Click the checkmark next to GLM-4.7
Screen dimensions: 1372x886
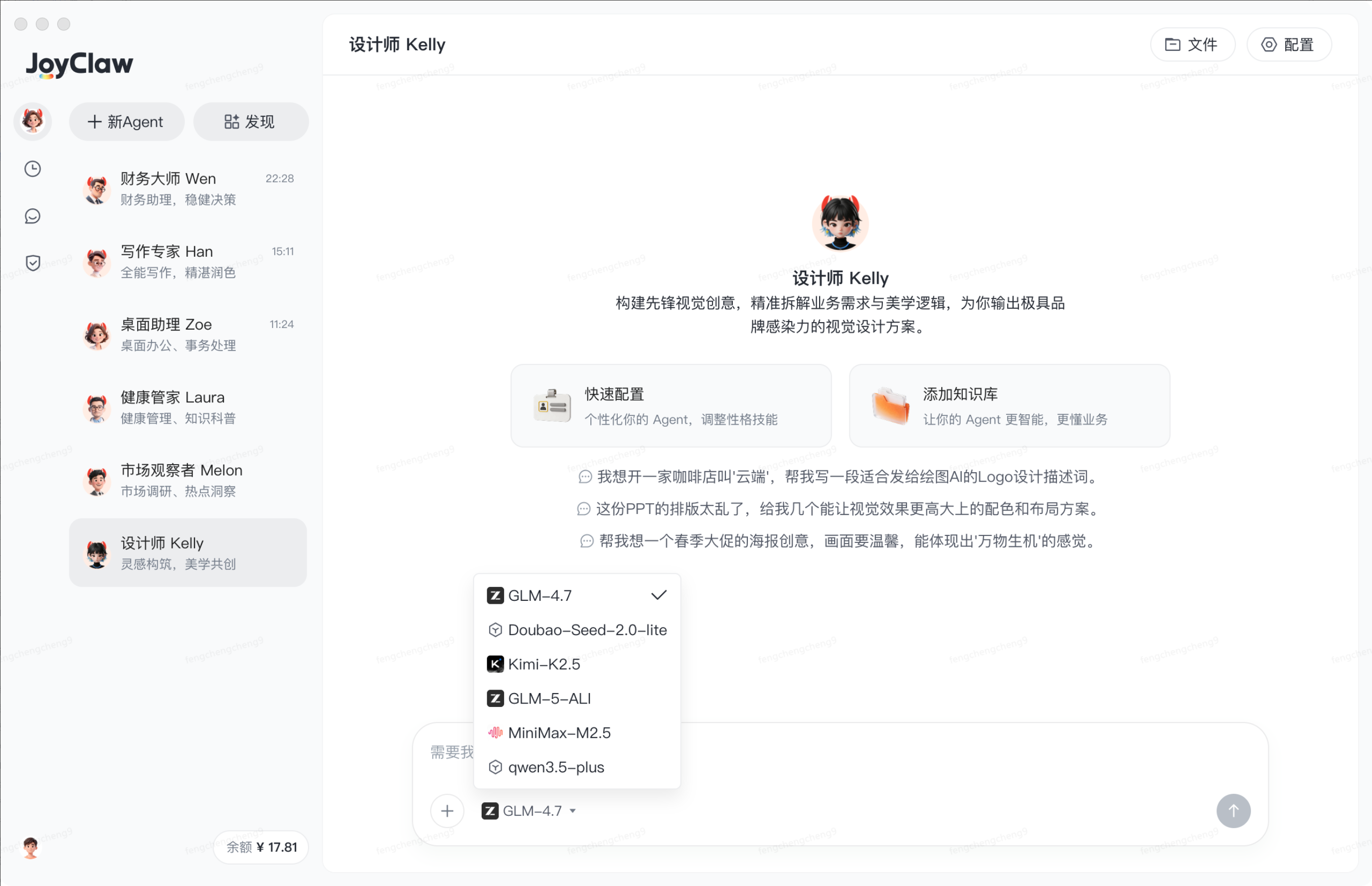point(659,595)
